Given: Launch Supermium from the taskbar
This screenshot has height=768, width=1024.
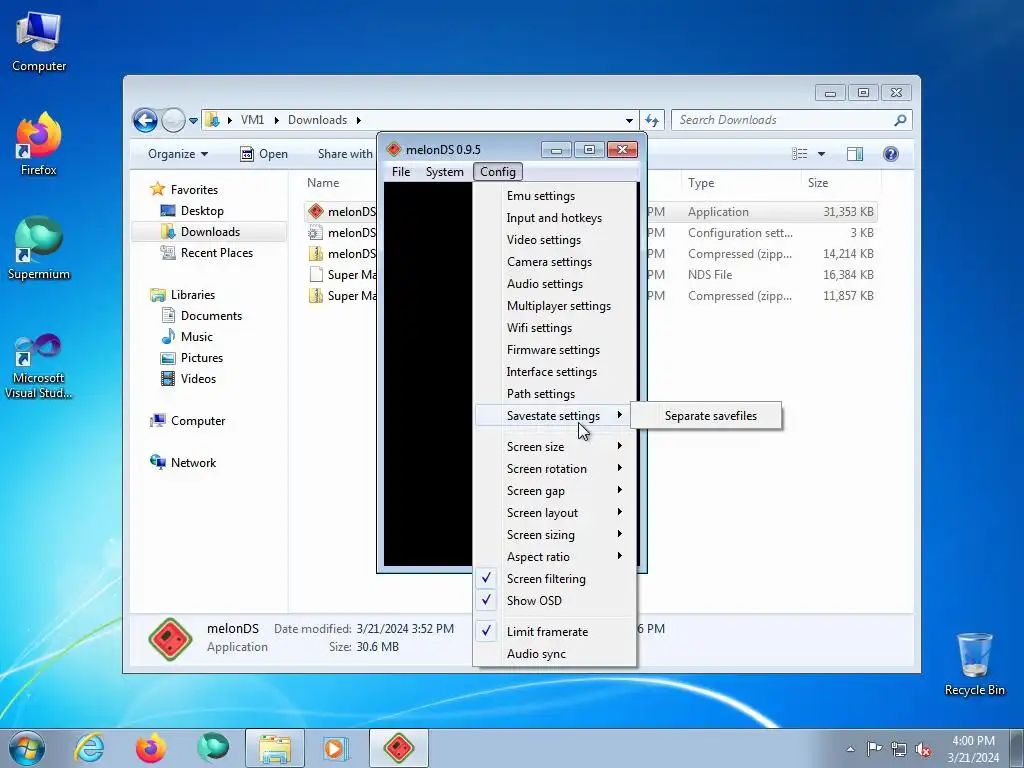Looking at the screenshot, I should [213, 748].
